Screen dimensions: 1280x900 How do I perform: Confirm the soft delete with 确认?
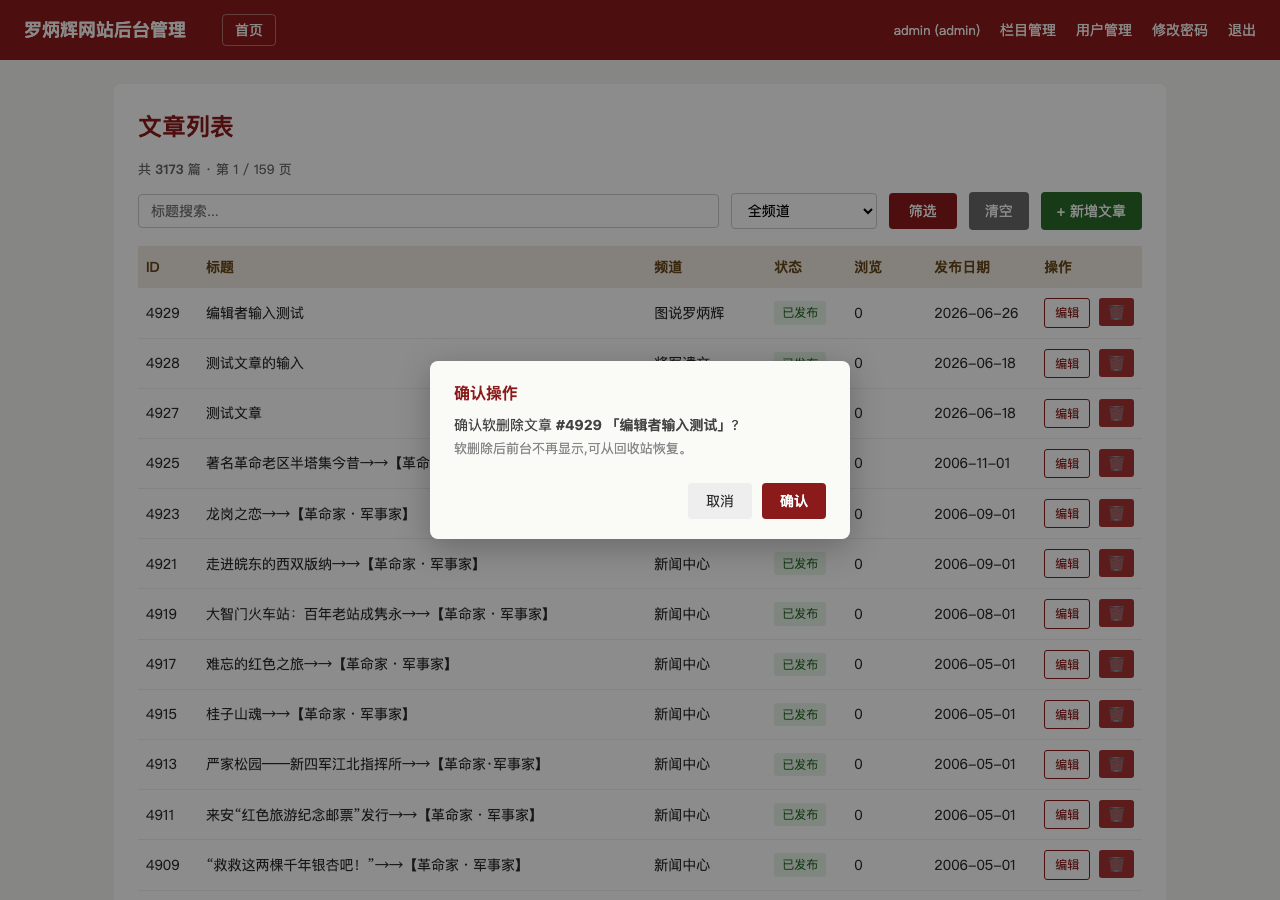tap(794, 501)
